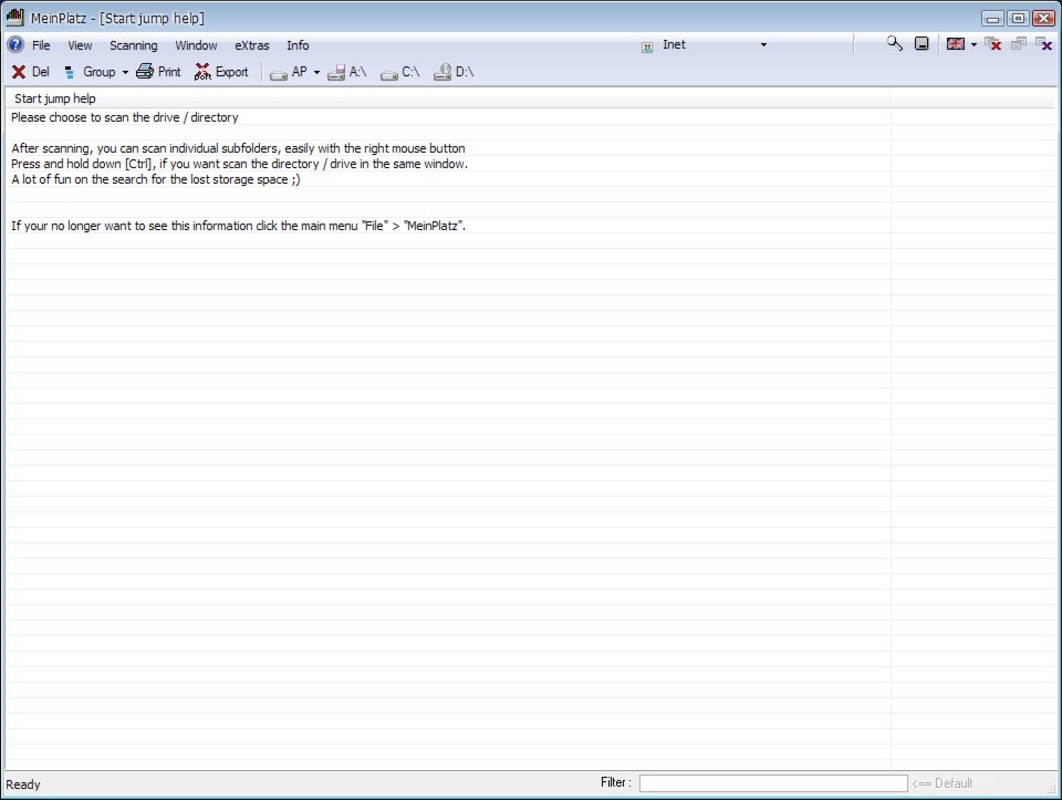
Task: Click the minimize-to-tray box icon
Action: click(x=921, y=44)
